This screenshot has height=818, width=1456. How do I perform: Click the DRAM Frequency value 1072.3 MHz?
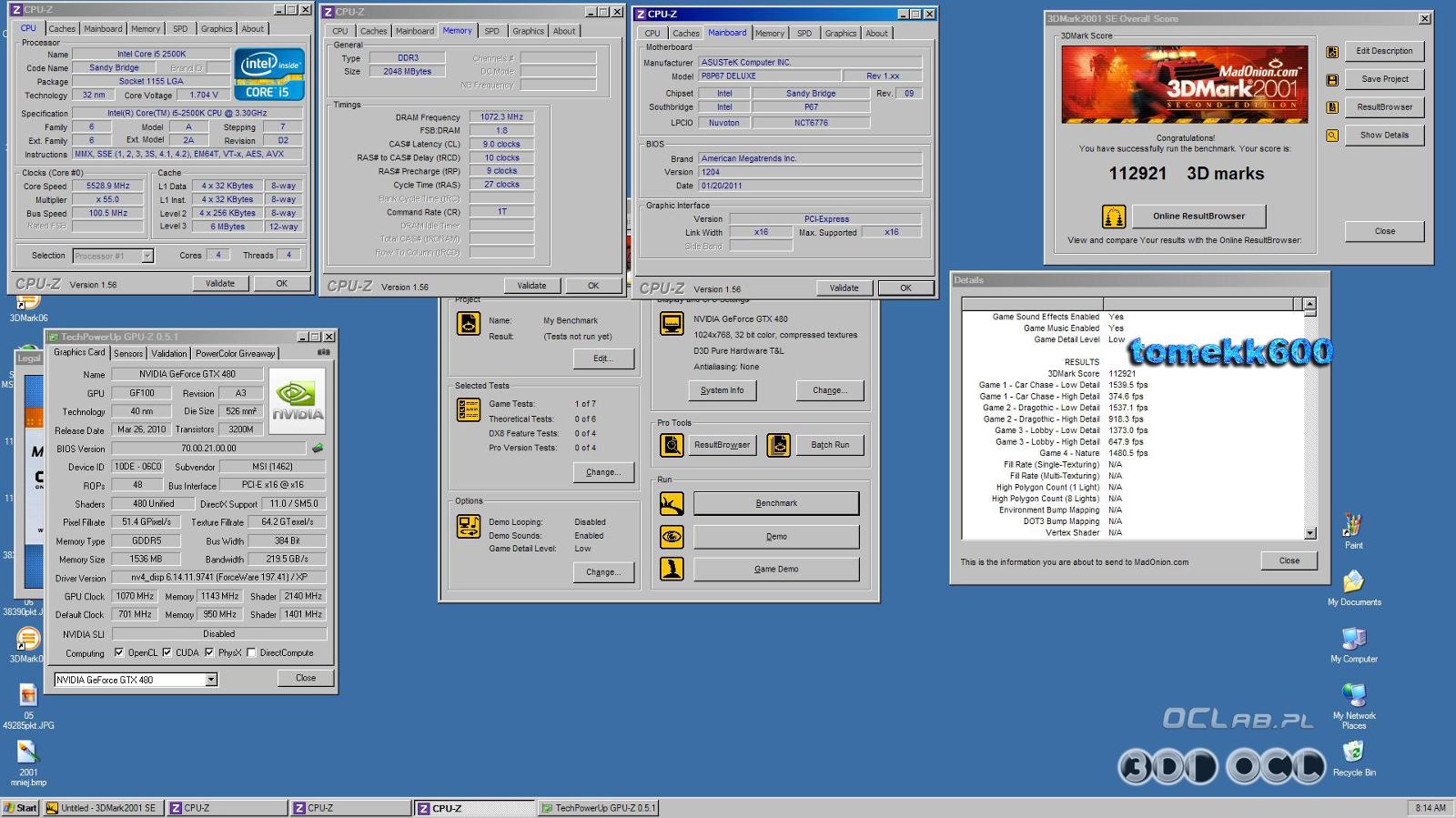pyautogui.click(x=501, y=116)
